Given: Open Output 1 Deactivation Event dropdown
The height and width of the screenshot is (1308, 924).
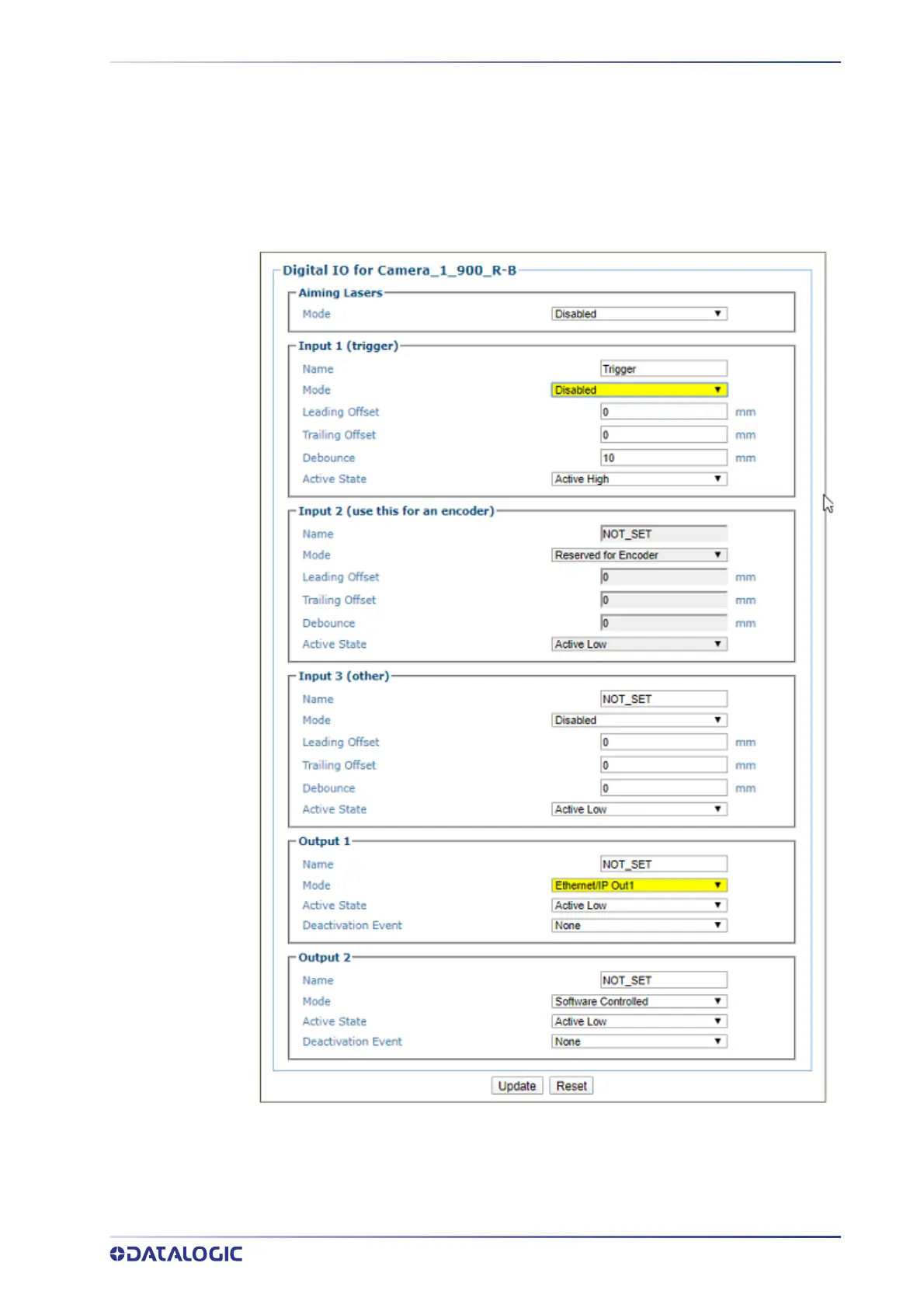Looking at the screenshot, I should coord(639,926).
